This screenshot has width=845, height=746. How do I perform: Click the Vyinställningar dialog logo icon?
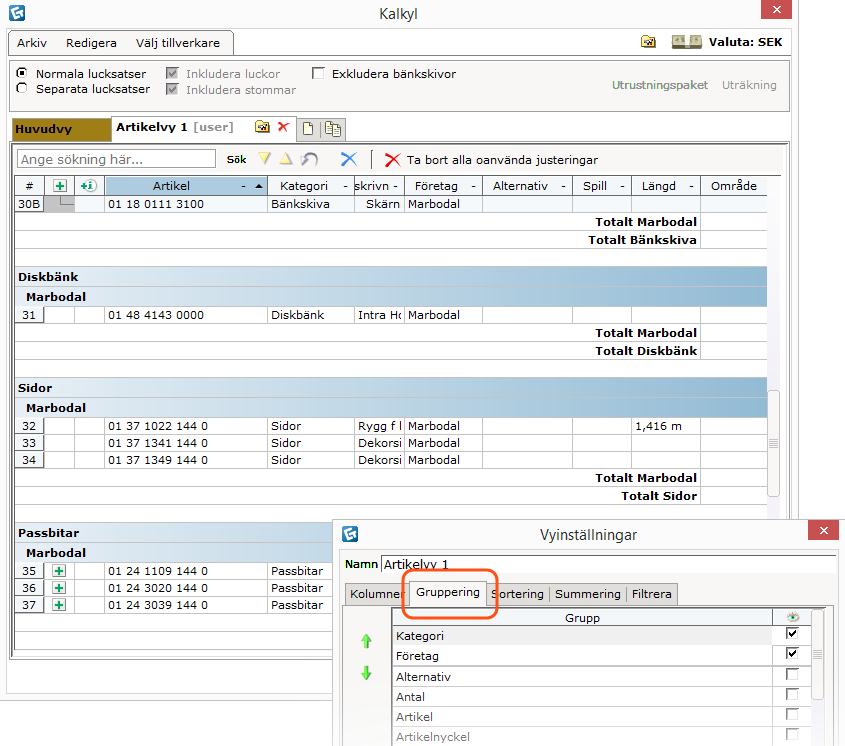point(350,534)
